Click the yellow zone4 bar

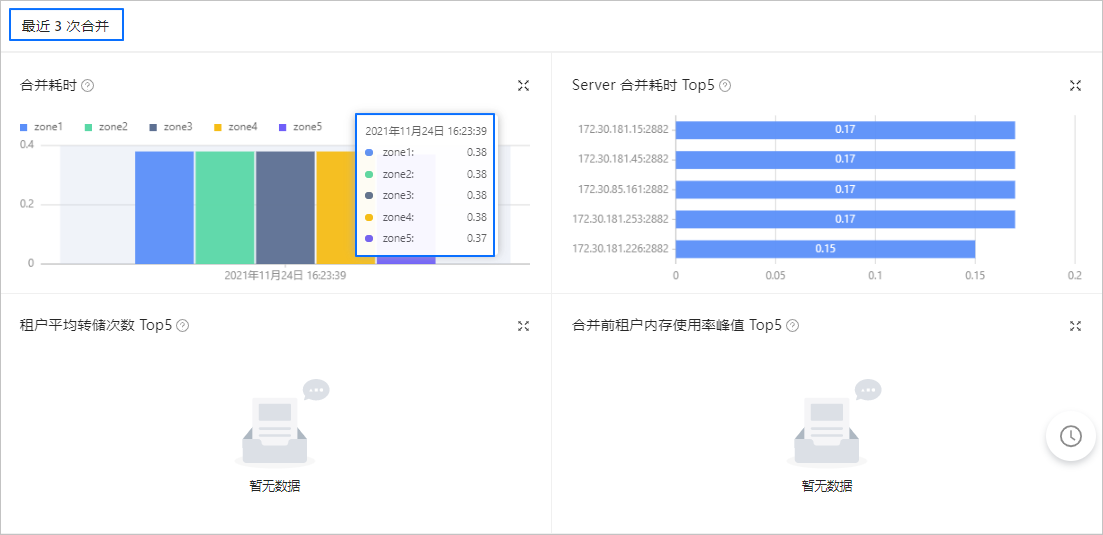pyautogui.click(x=336, y=207)
